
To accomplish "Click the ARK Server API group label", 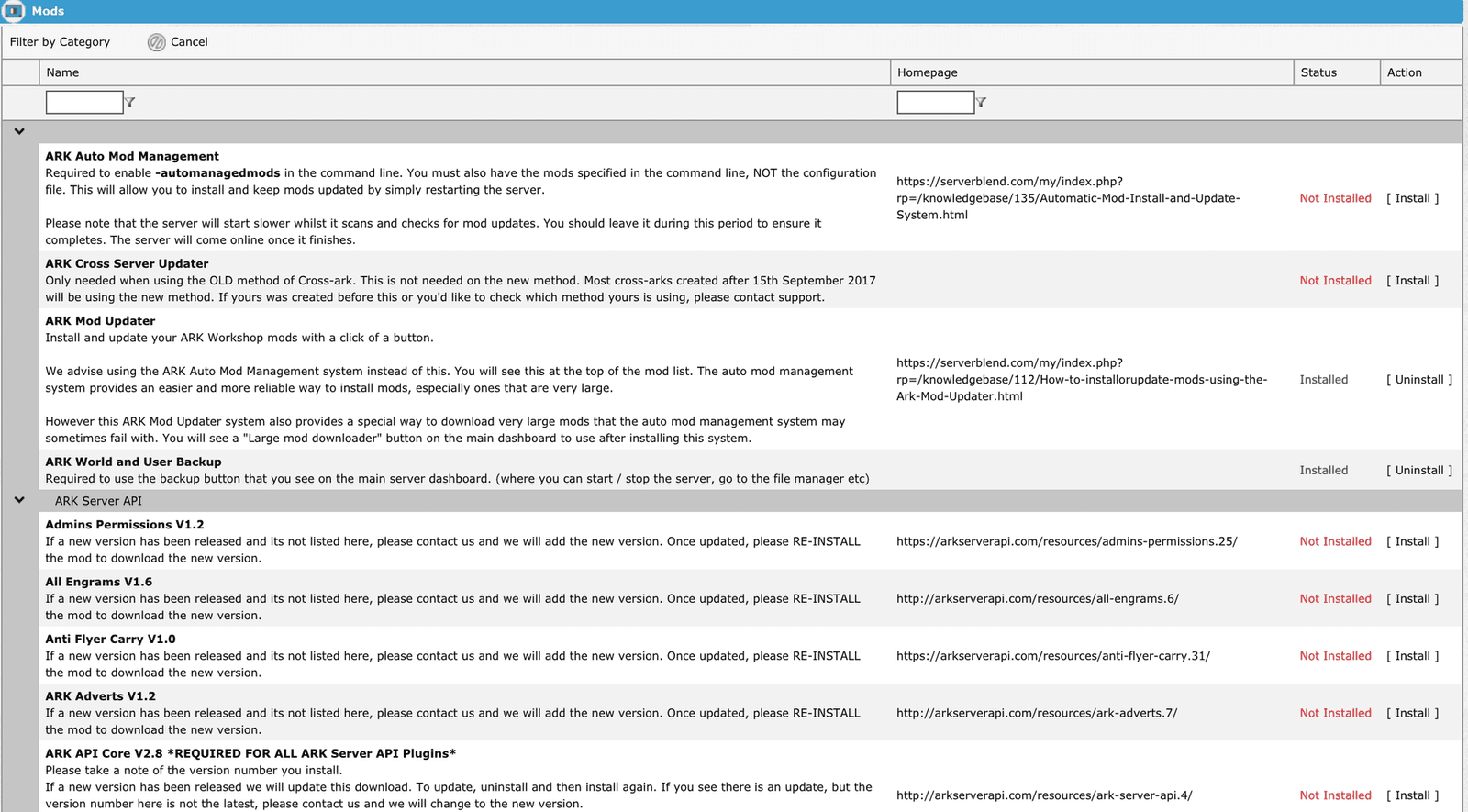I will (98, 501).
